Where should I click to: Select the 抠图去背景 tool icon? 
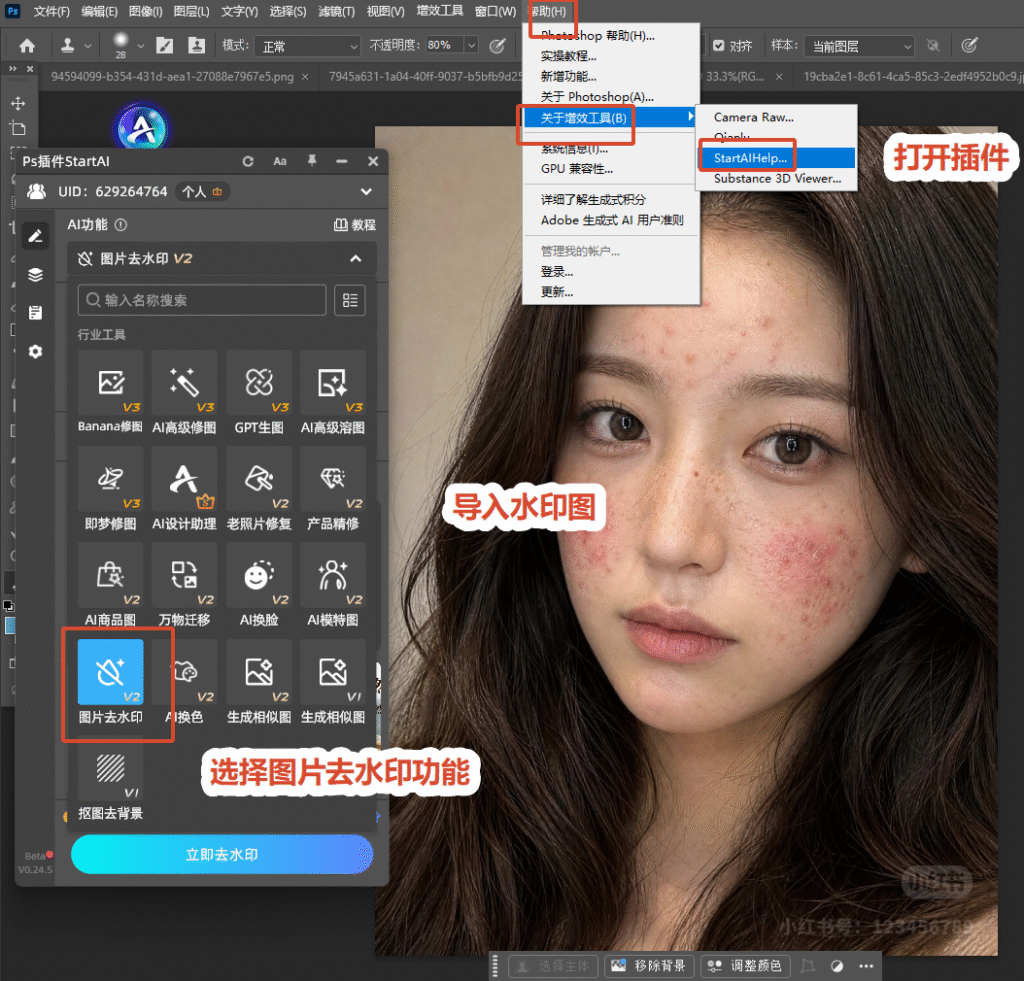coord(110,768)
